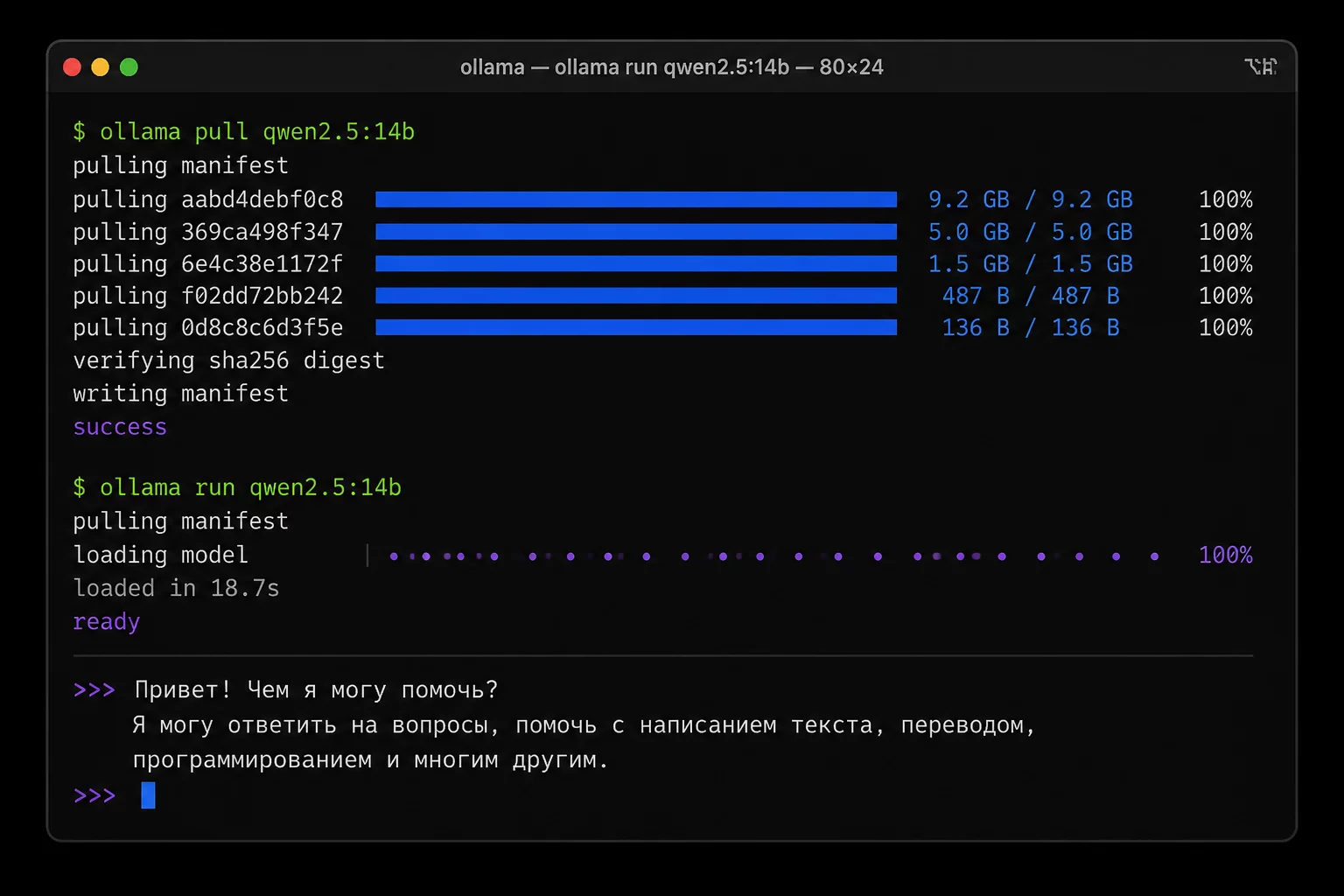Viewport: 1344px width, 896px height.
Task: Click 'pulling manifest' under the run command
Action: click(x=180, y=521)
